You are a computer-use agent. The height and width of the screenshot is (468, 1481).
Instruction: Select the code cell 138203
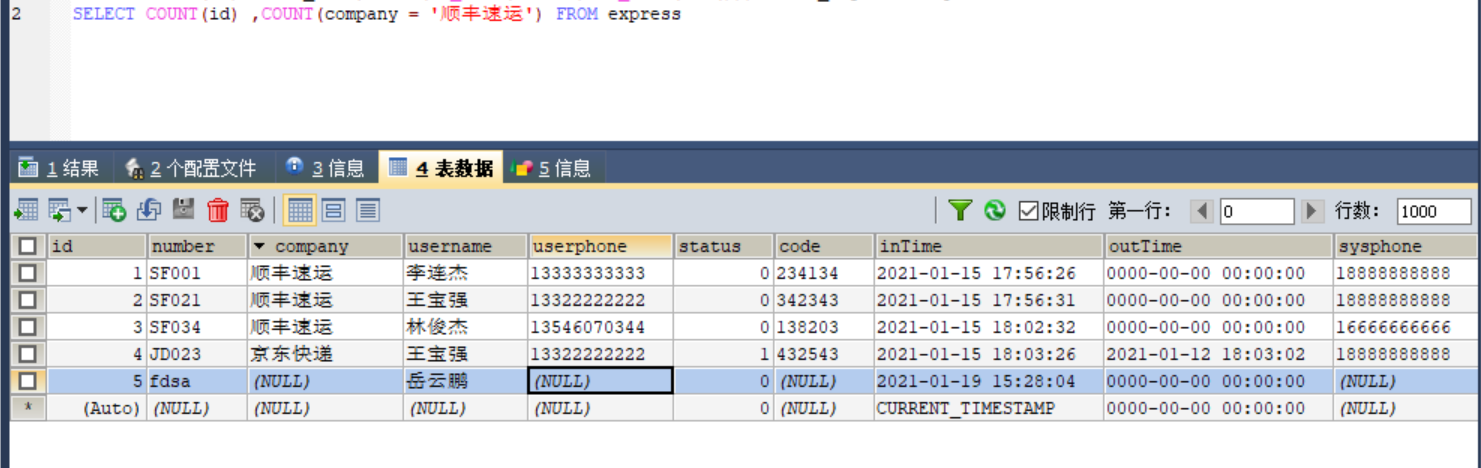tap(824, 327)
